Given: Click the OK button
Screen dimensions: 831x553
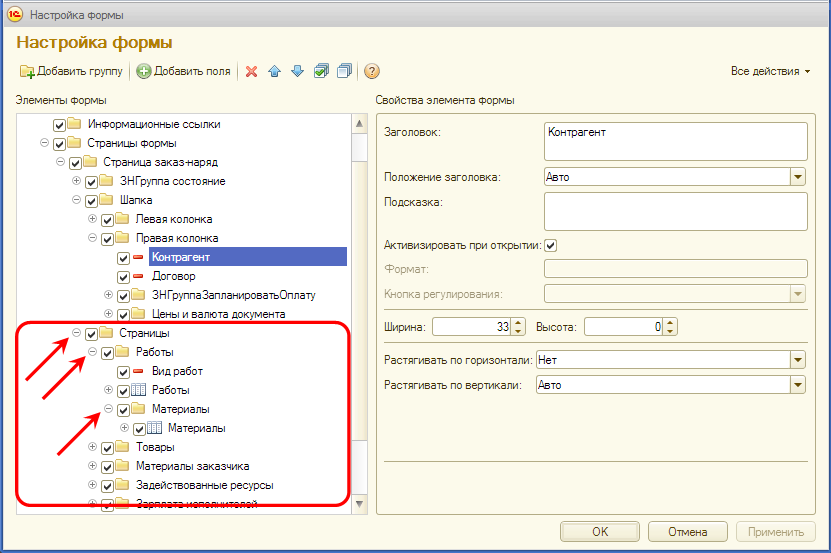Looking at the screenshot, I should point(600,532).
